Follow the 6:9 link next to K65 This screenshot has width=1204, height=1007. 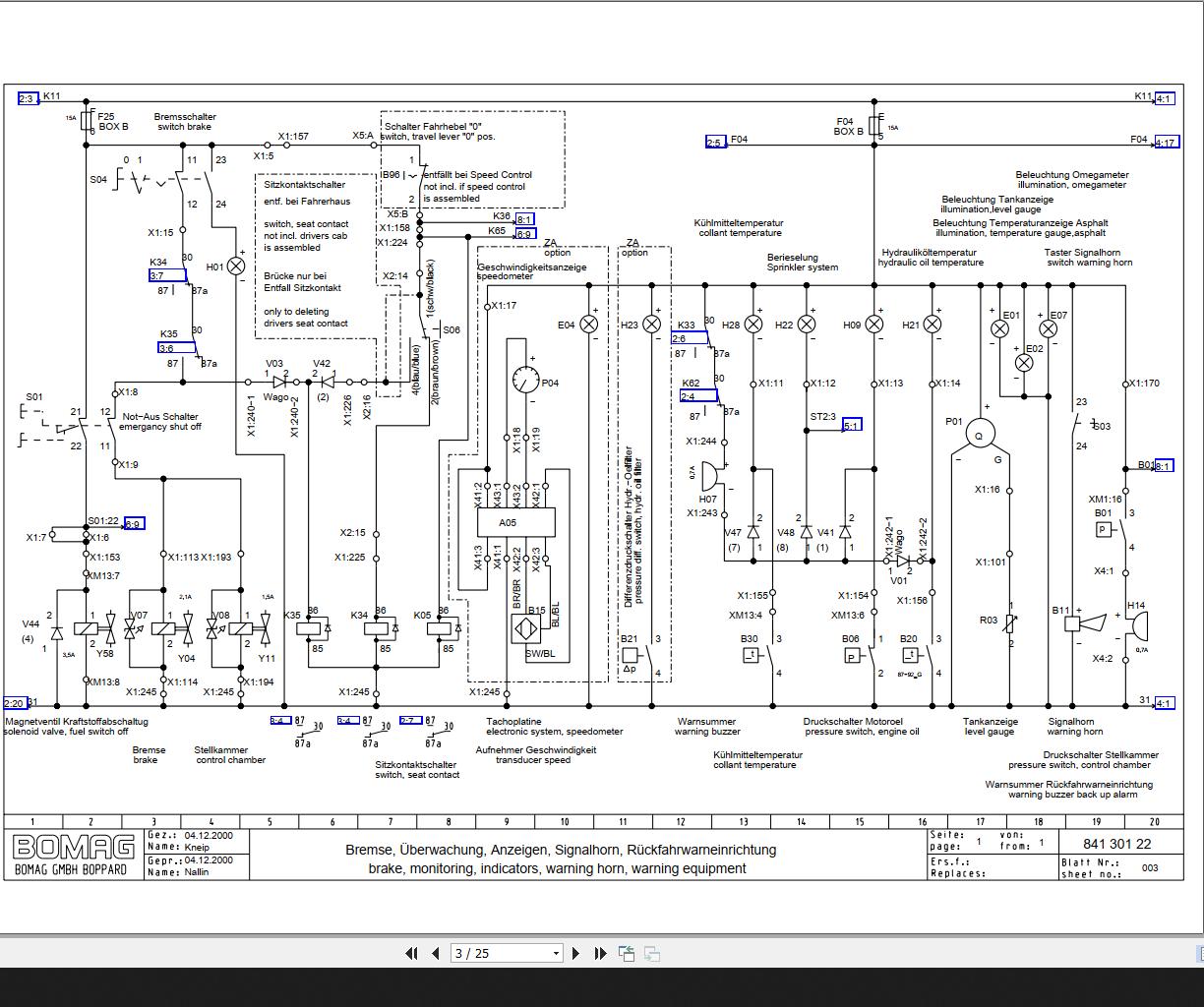[x=524, y=234]
